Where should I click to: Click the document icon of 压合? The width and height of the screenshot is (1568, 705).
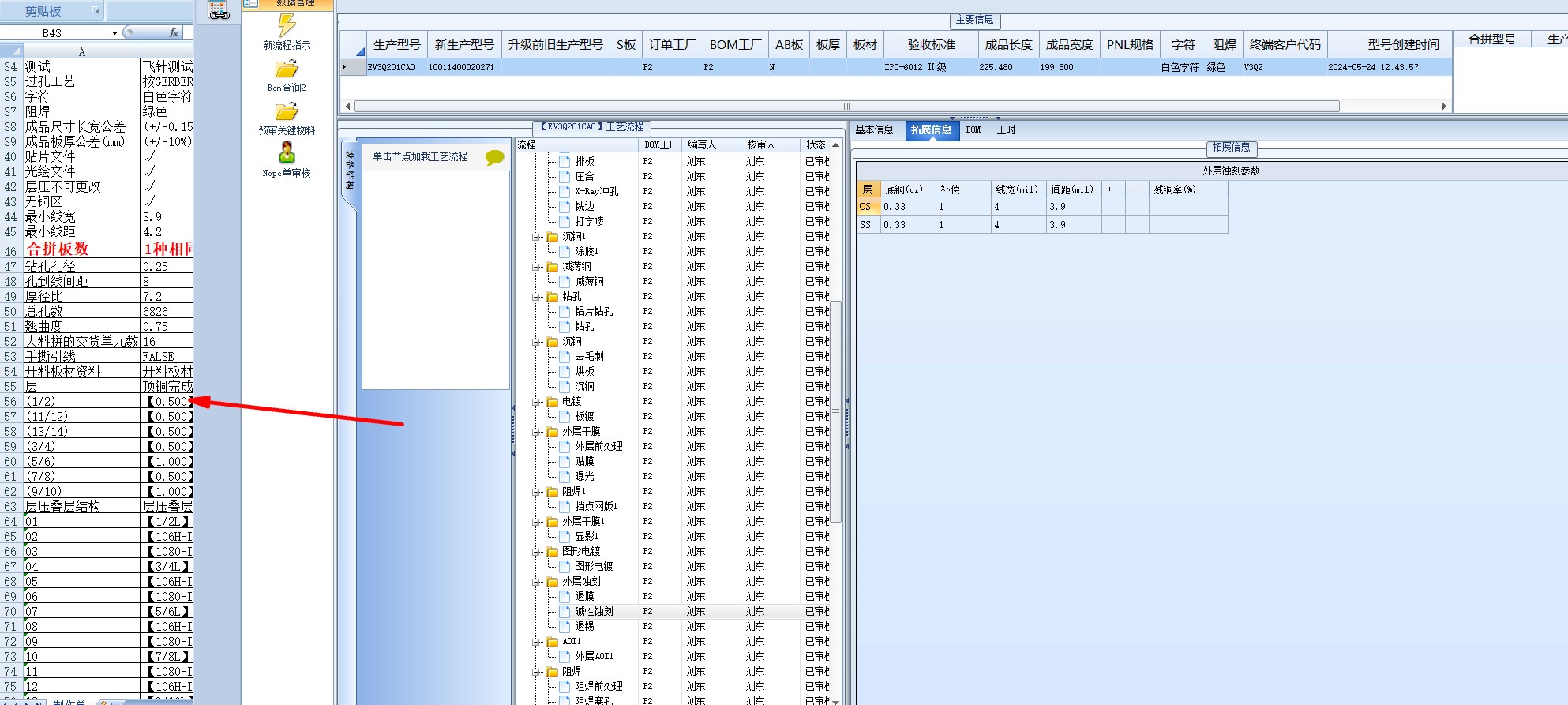tap(565, 177)
